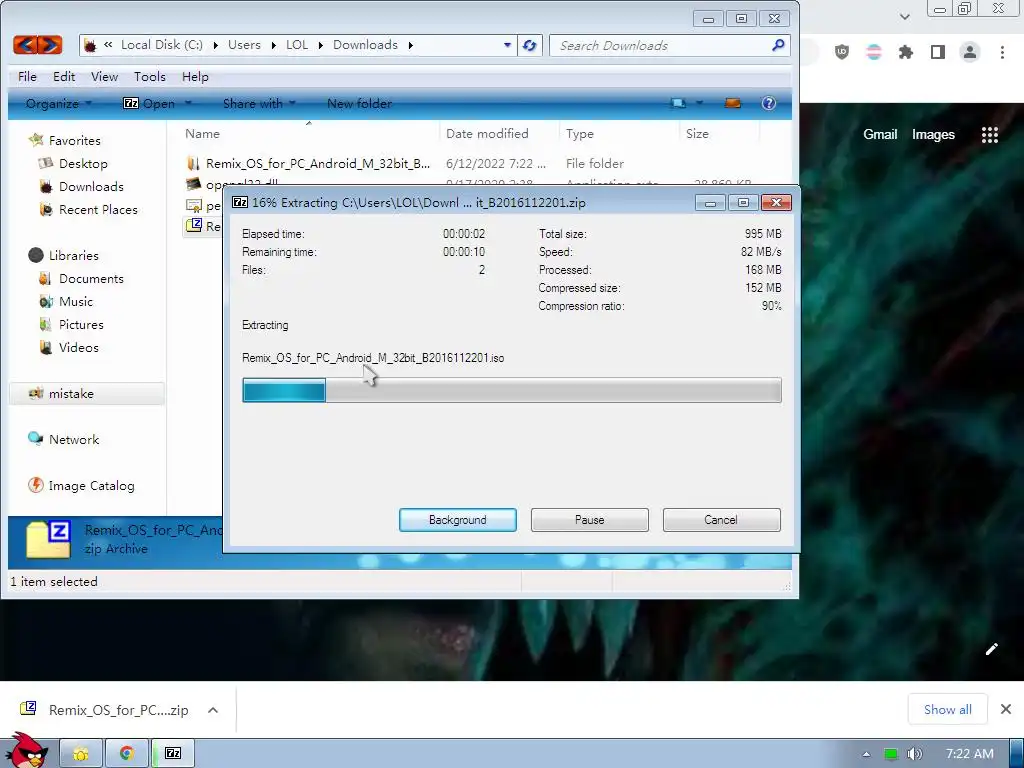Click the striped color extension icon in Chrome
The height and width of the screenshot is (768, 1024).
(x=874, y=52)
